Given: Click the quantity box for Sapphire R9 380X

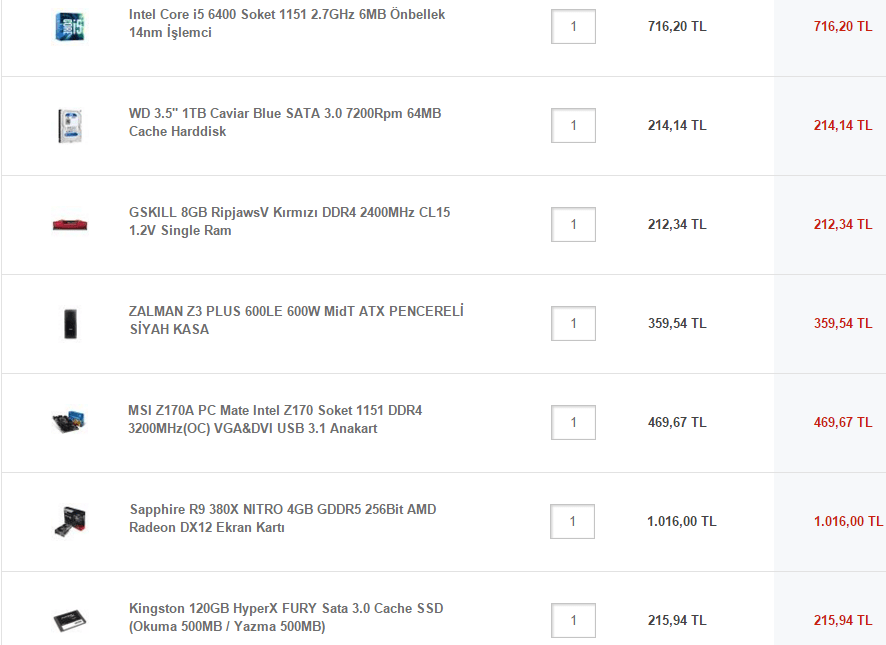Looking at the screenshot, I should click(x=572, y=522).
